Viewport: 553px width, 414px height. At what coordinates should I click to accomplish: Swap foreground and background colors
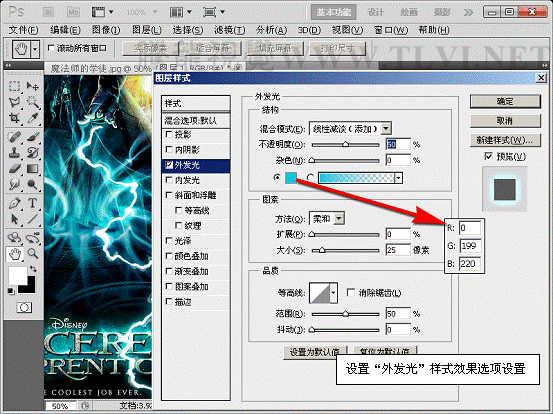click(x=34, y=269)
